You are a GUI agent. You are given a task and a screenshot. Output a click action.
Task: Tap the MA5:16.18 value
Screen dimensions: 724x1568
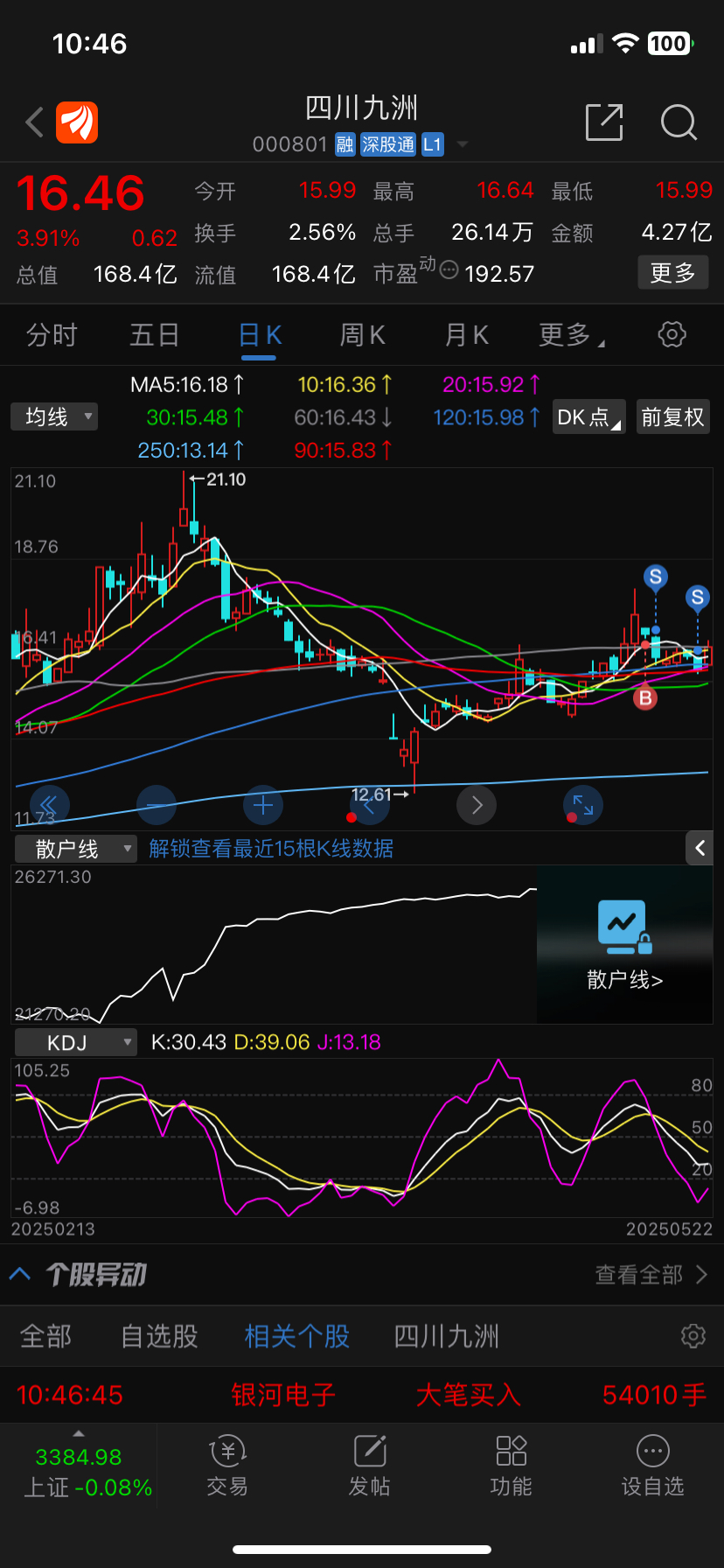[x=187, y=384]
